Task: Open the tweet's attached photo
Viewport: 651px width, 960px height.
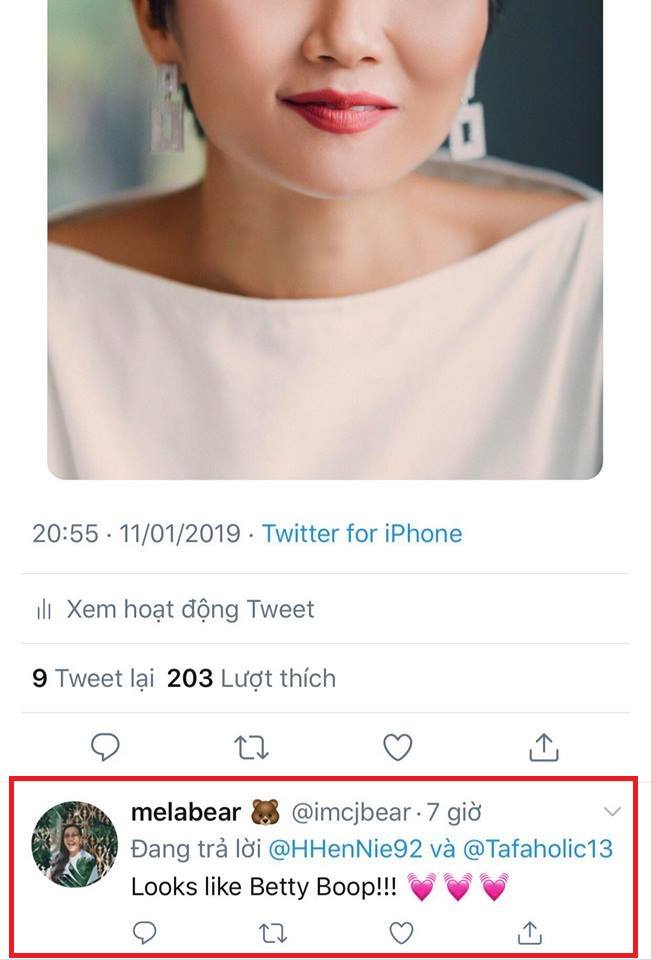Action: (325, 240)
